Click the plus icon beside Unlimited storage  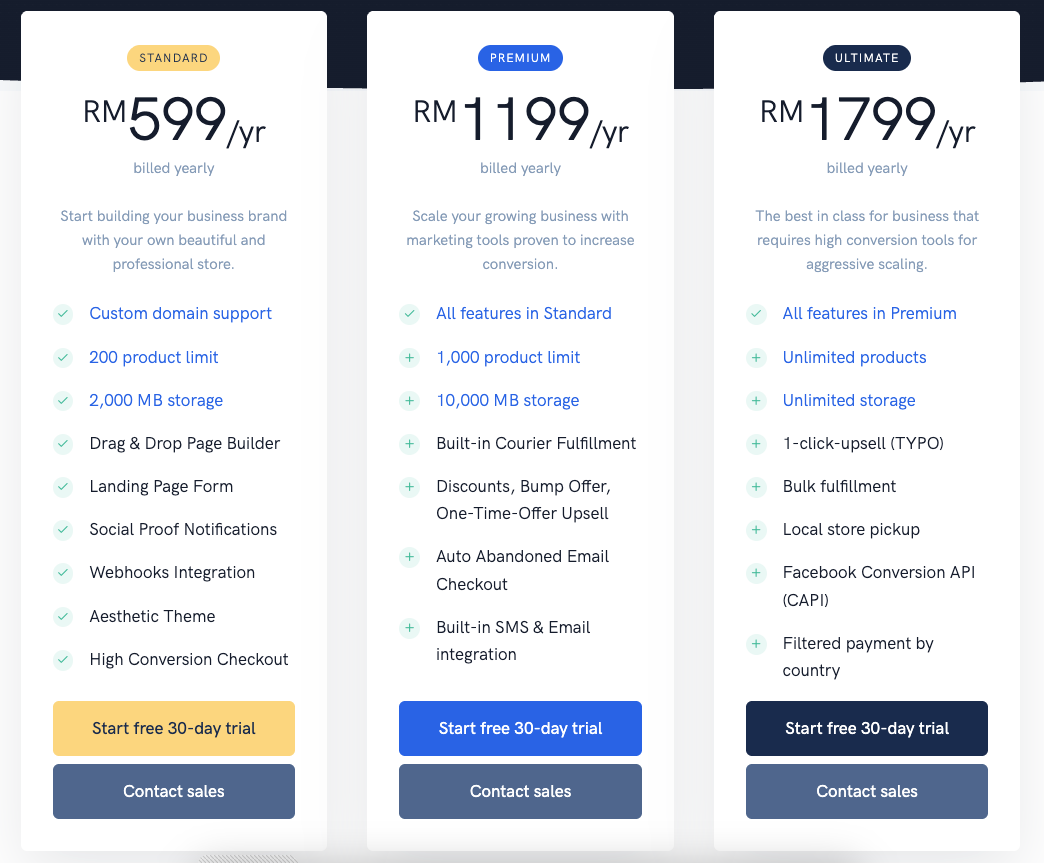click(756, 401)
